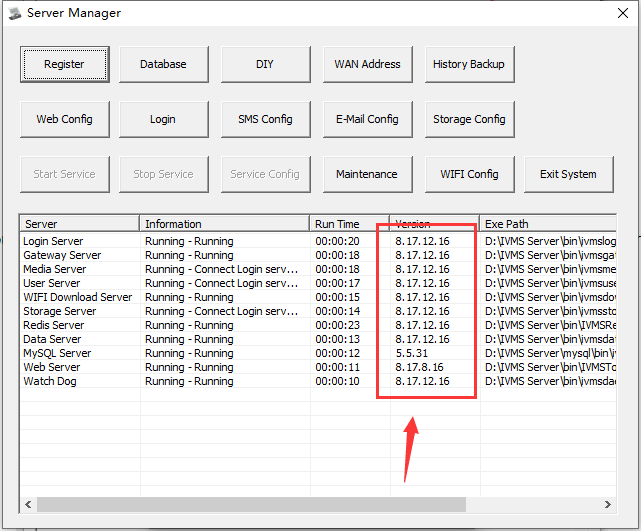Click run time 00:00:10 of Watch Dog
The height and width of the screenshot is (531, 641).
(337, 381)
